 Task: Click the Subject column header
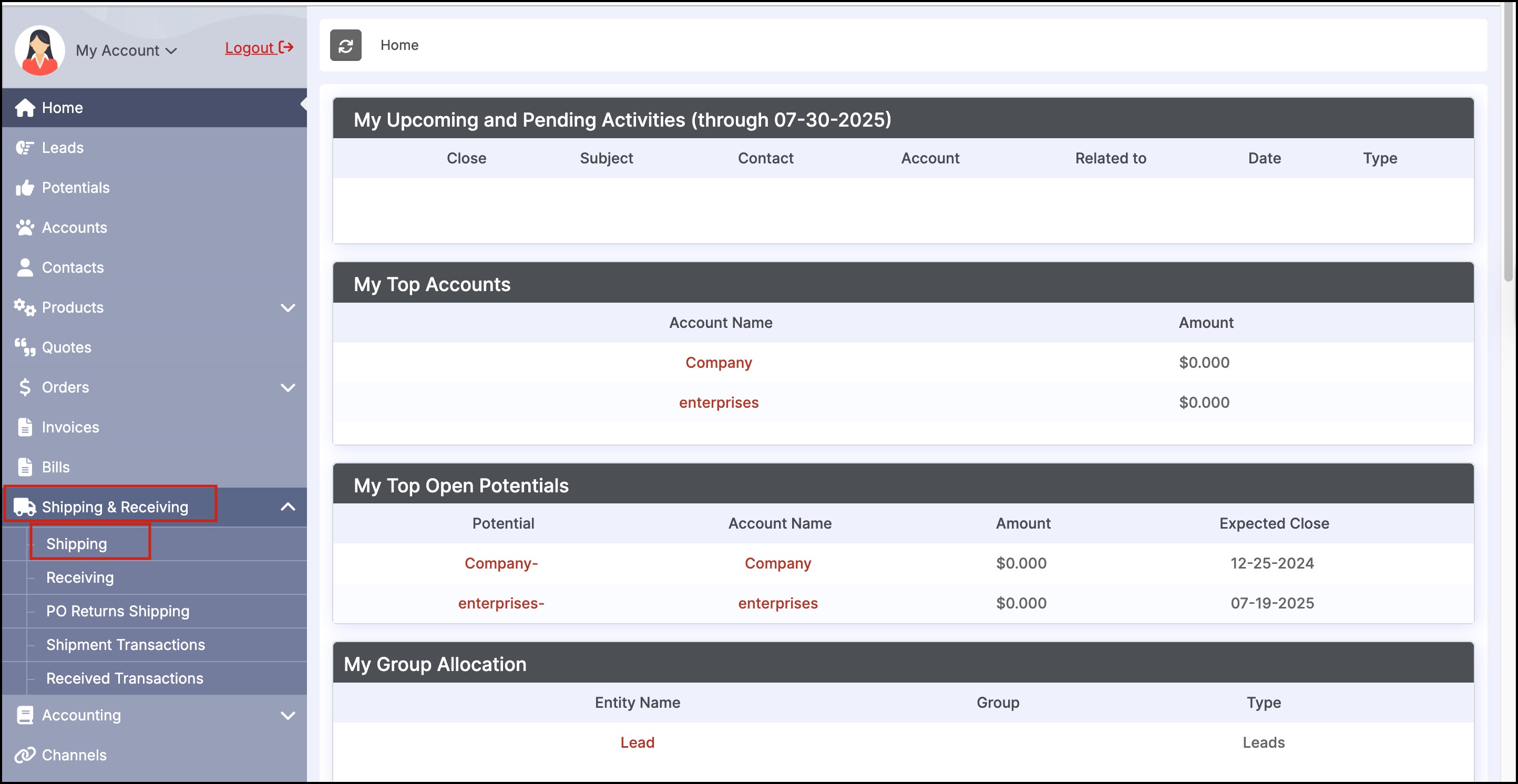tap(607, 158)
